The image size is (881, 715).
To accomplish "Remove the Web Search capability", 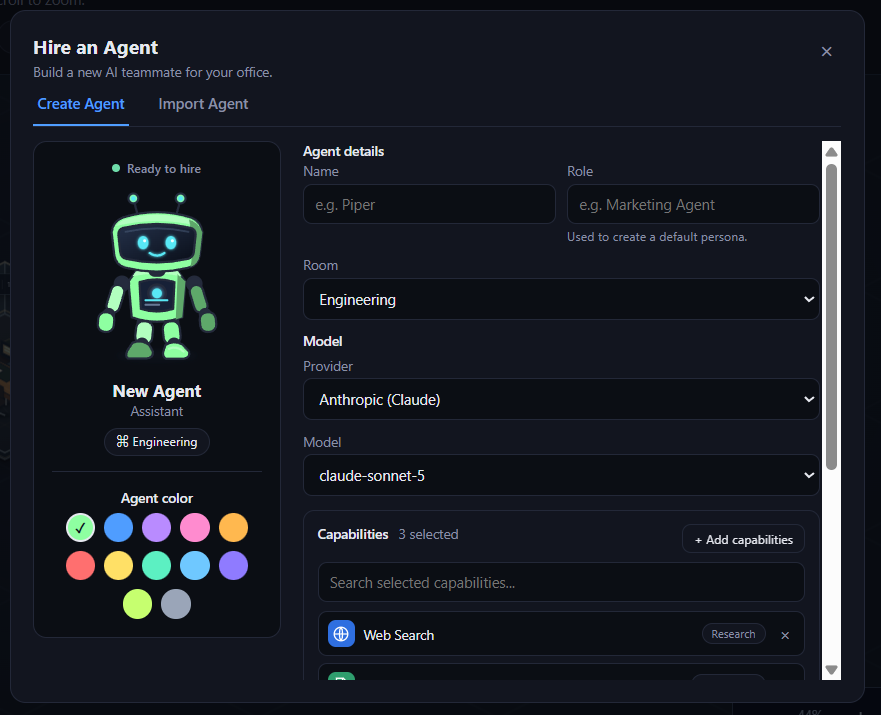I will pyautogui.click(x=785, y=635).
